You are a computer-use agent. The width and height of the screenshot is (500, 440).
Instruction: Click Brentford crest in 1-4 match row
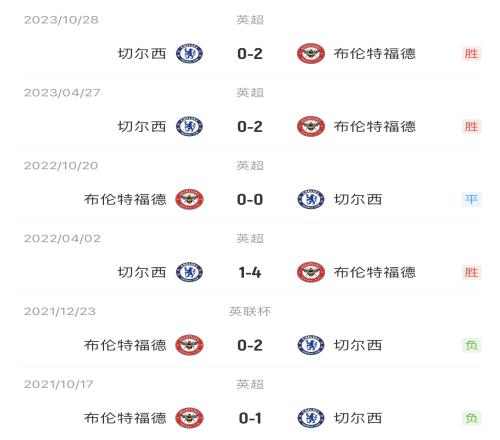[x=311, y=272]
